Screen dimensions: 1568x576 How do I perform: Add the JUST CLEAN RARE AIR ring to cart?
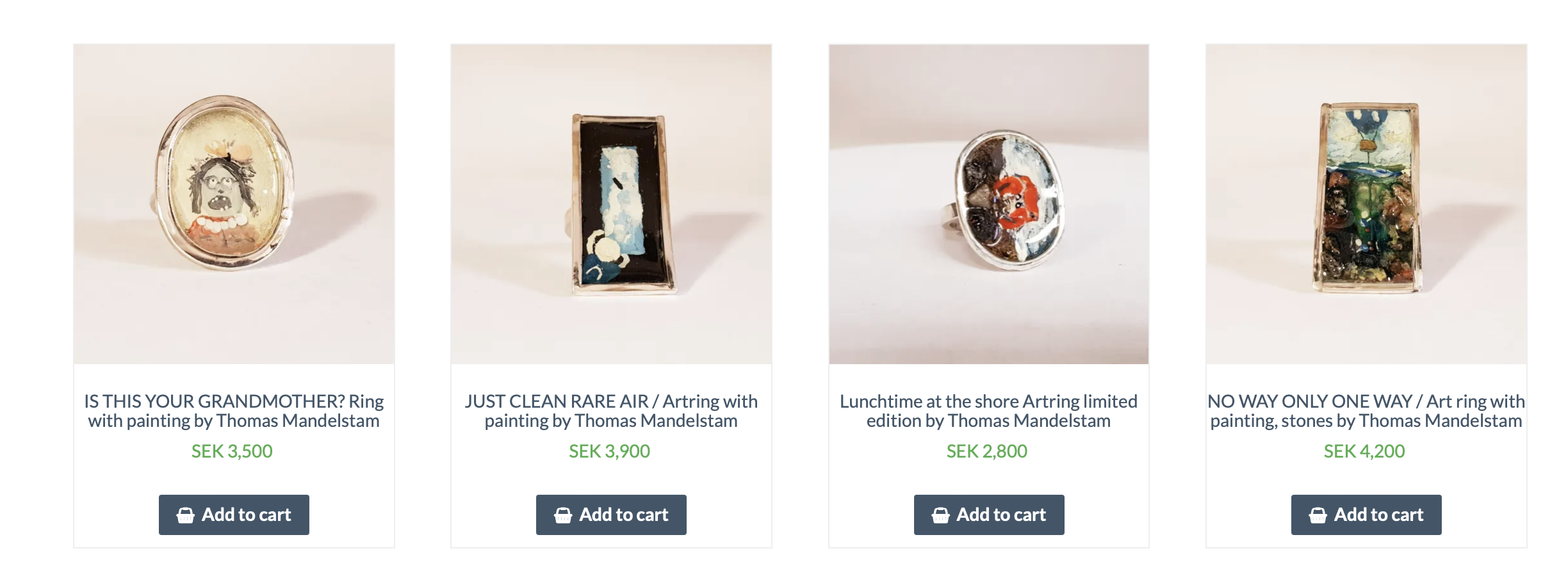tap(611, 515)
